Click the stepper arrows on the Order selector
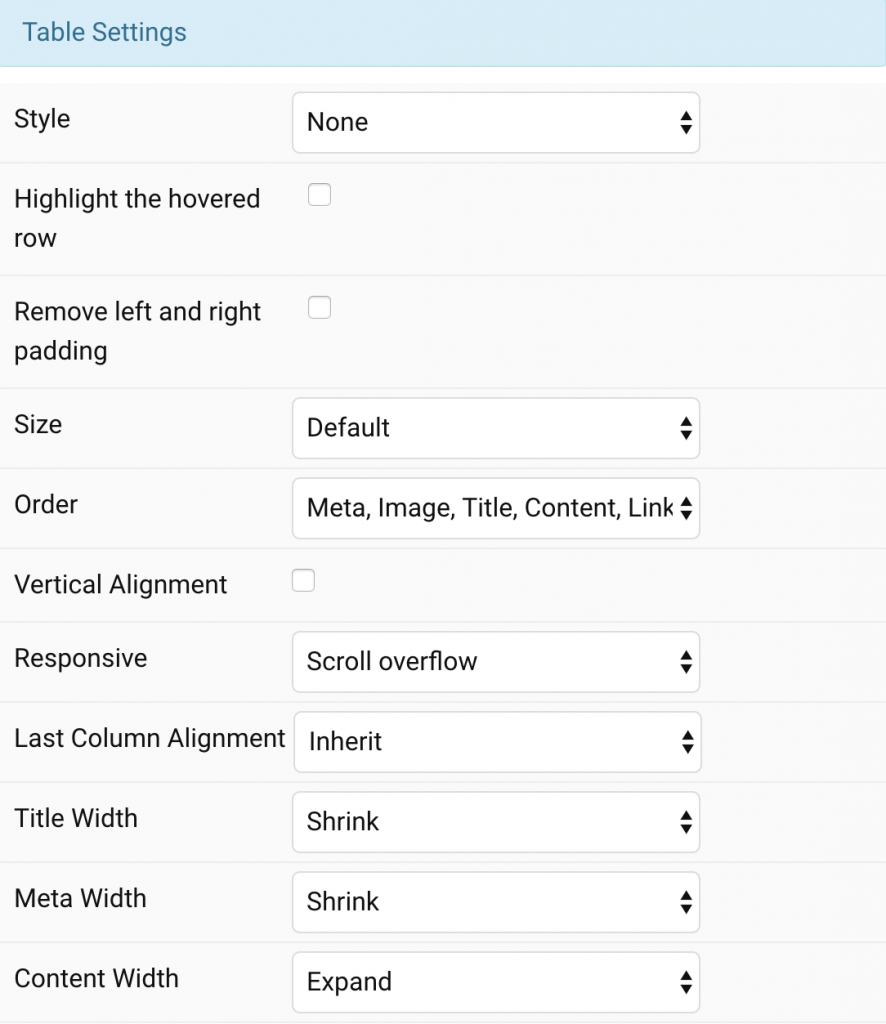This screenshot has width=886, height=1024. click(686, 508)
